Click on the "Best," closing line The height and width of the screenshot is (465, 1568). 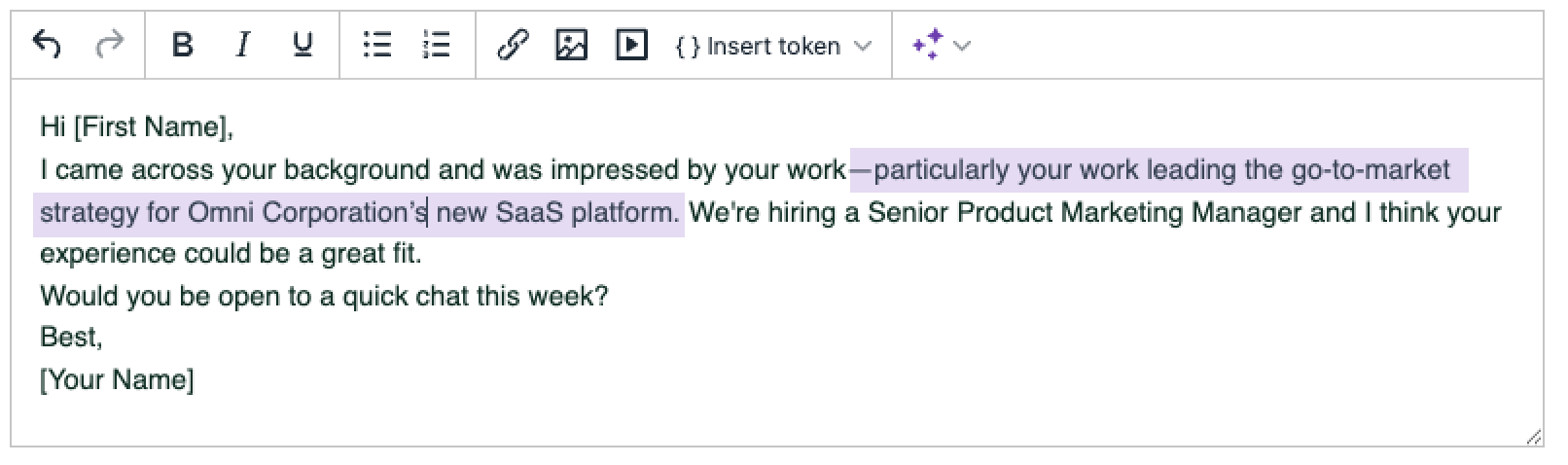tap(71, 338)
